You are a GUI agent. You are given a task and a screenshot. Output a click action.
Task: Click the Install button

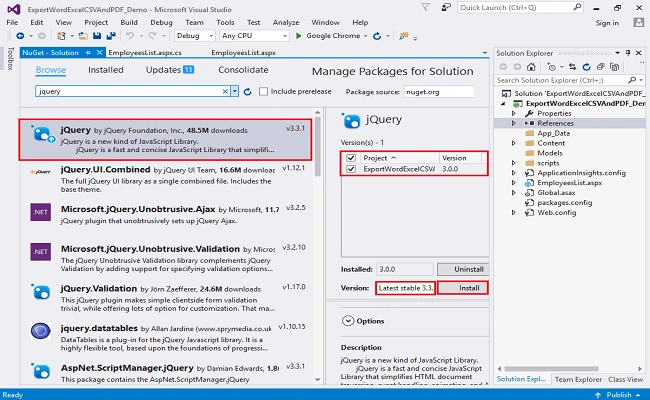(463, 288)
